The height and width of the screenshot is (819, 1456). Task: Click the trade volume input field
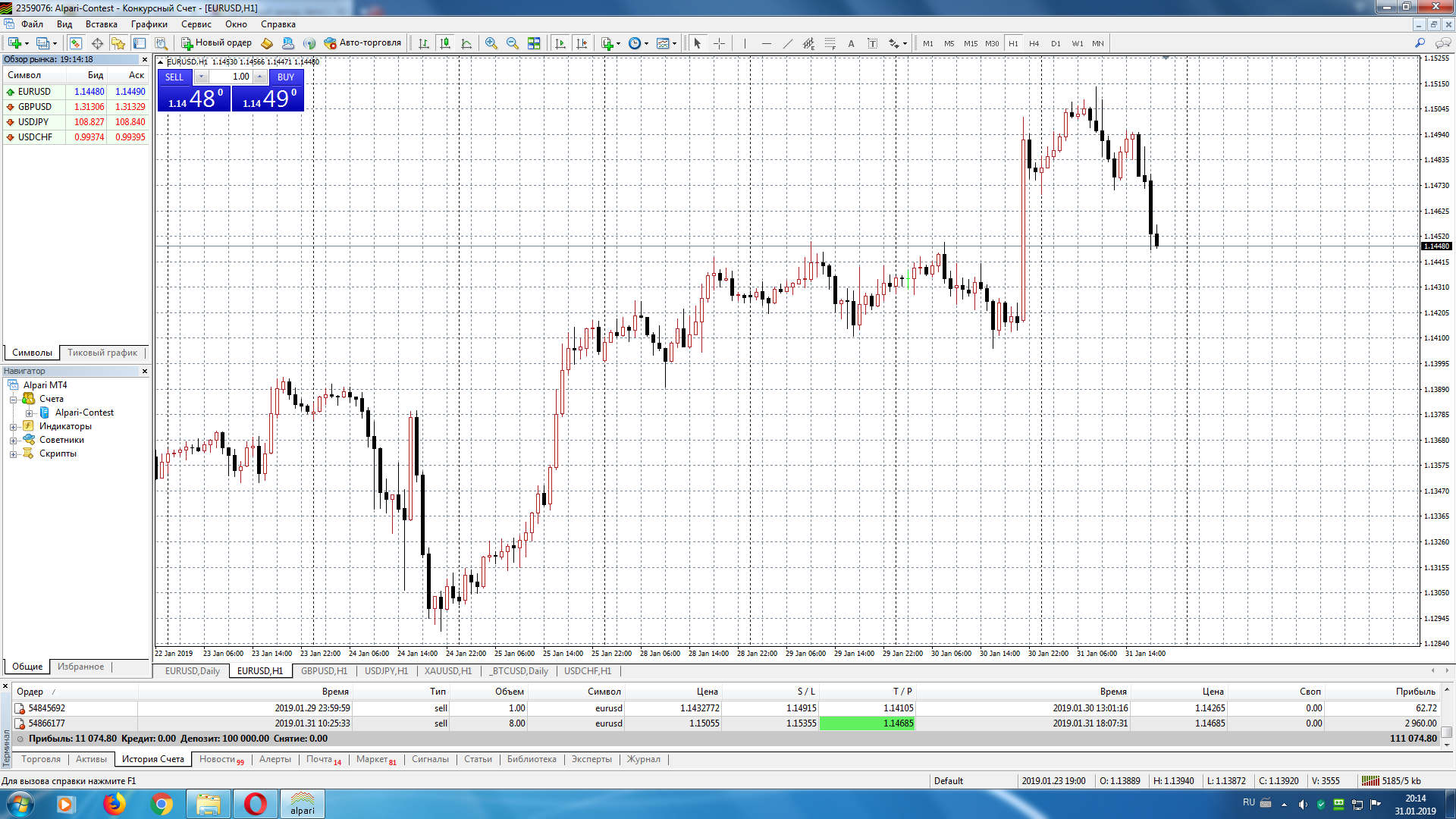point(232,77)
